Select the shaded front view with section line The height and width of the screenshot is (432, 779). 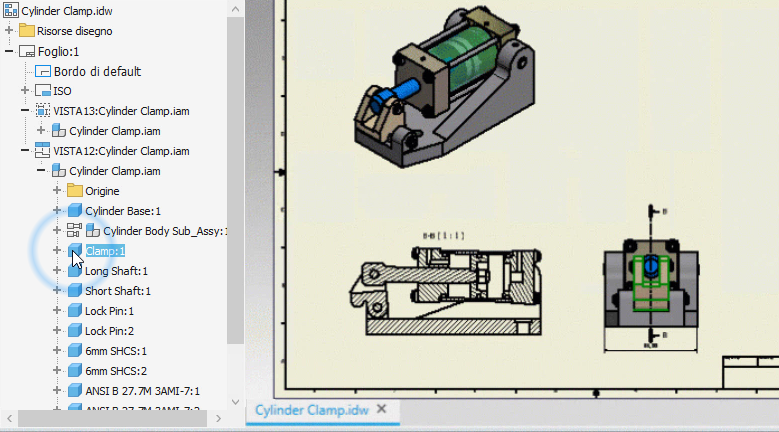pos(651,283)
